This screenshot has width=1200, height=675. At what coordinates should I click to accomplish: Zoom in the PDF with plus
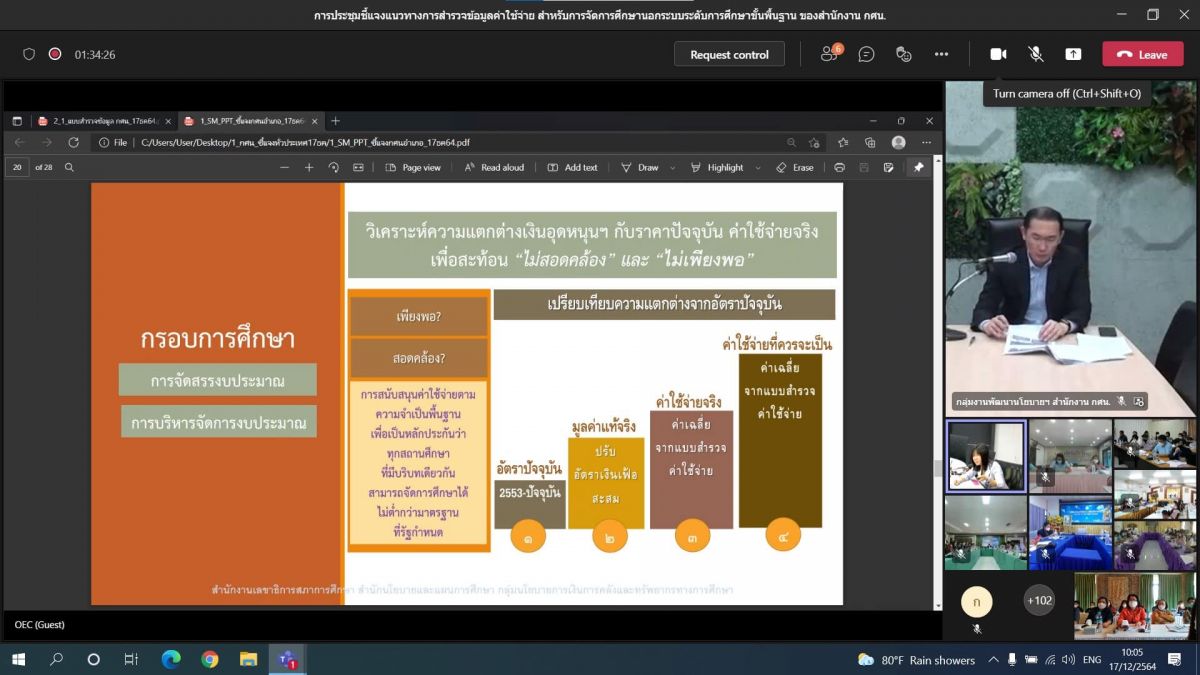tap(309, 167)
